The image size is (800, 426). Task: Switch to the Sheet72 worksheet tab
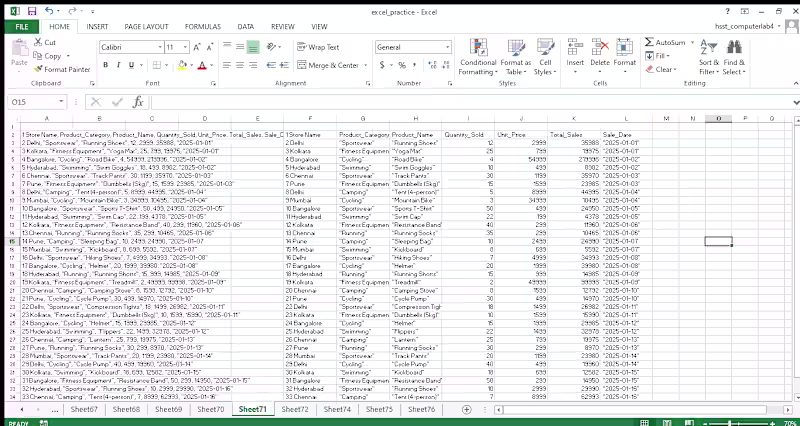[294, 409]
